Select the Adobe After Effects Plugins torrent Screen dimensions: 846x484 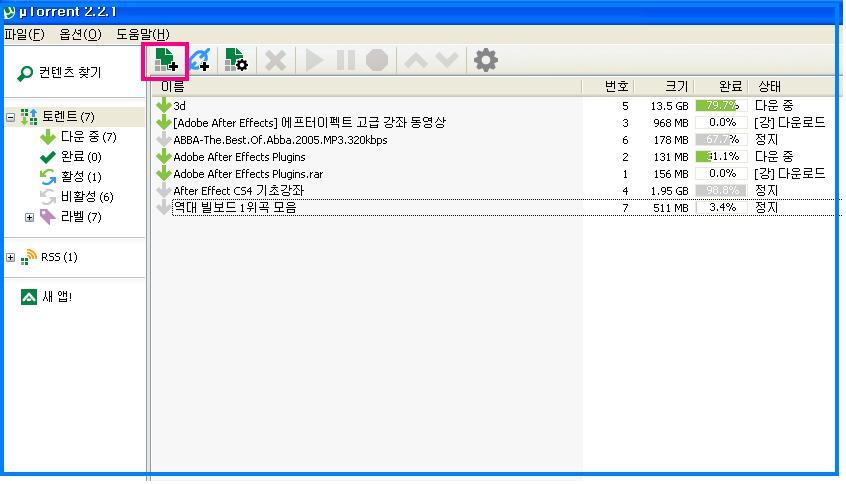point(495,156)
